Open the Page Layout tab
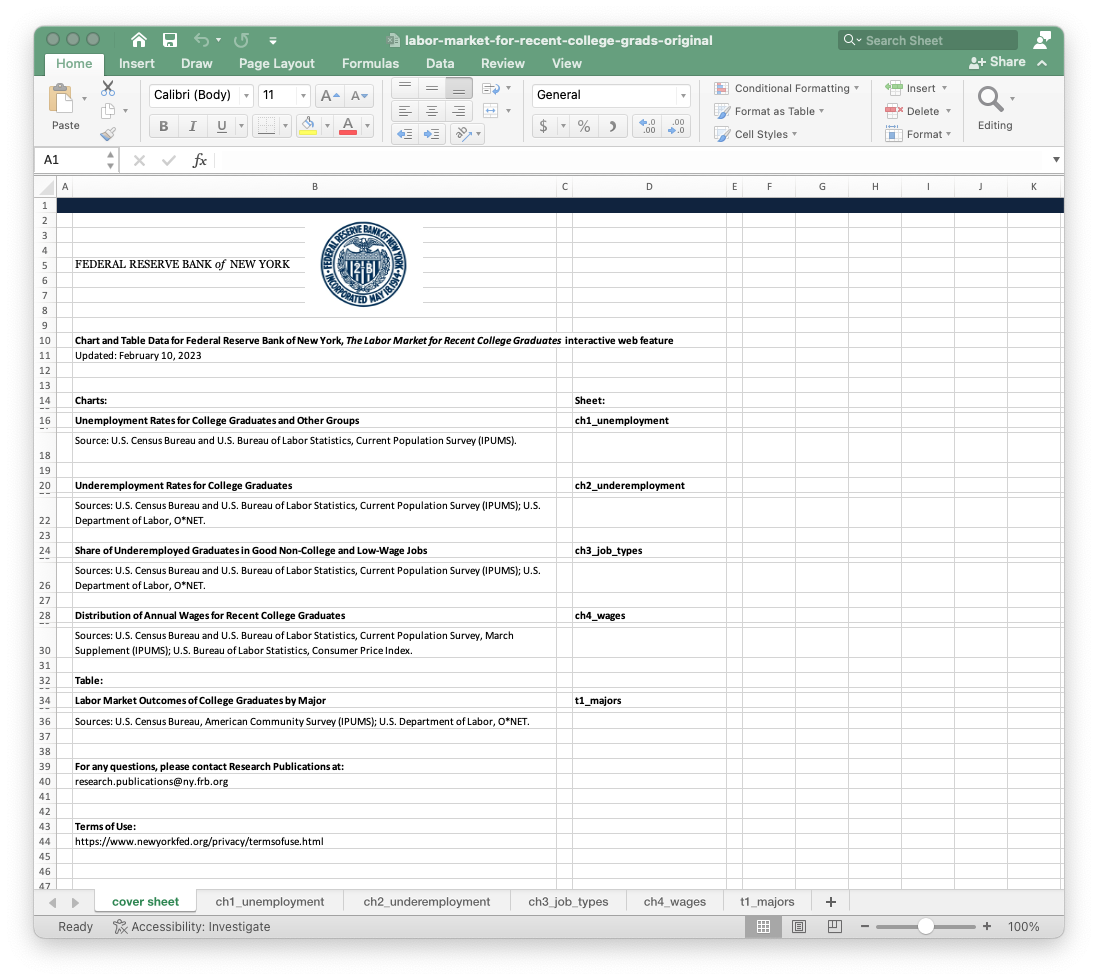 277,64
